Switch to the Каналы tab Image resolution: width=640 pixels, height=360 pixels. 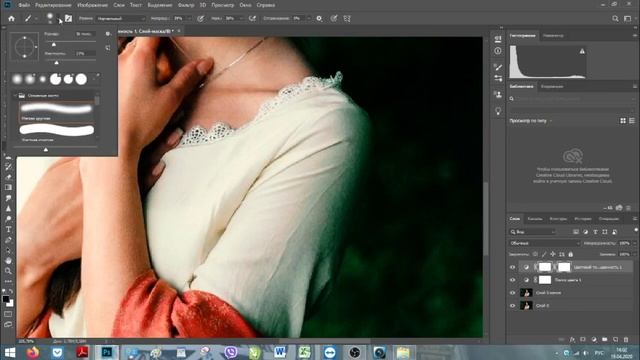(x=535, y=219)
